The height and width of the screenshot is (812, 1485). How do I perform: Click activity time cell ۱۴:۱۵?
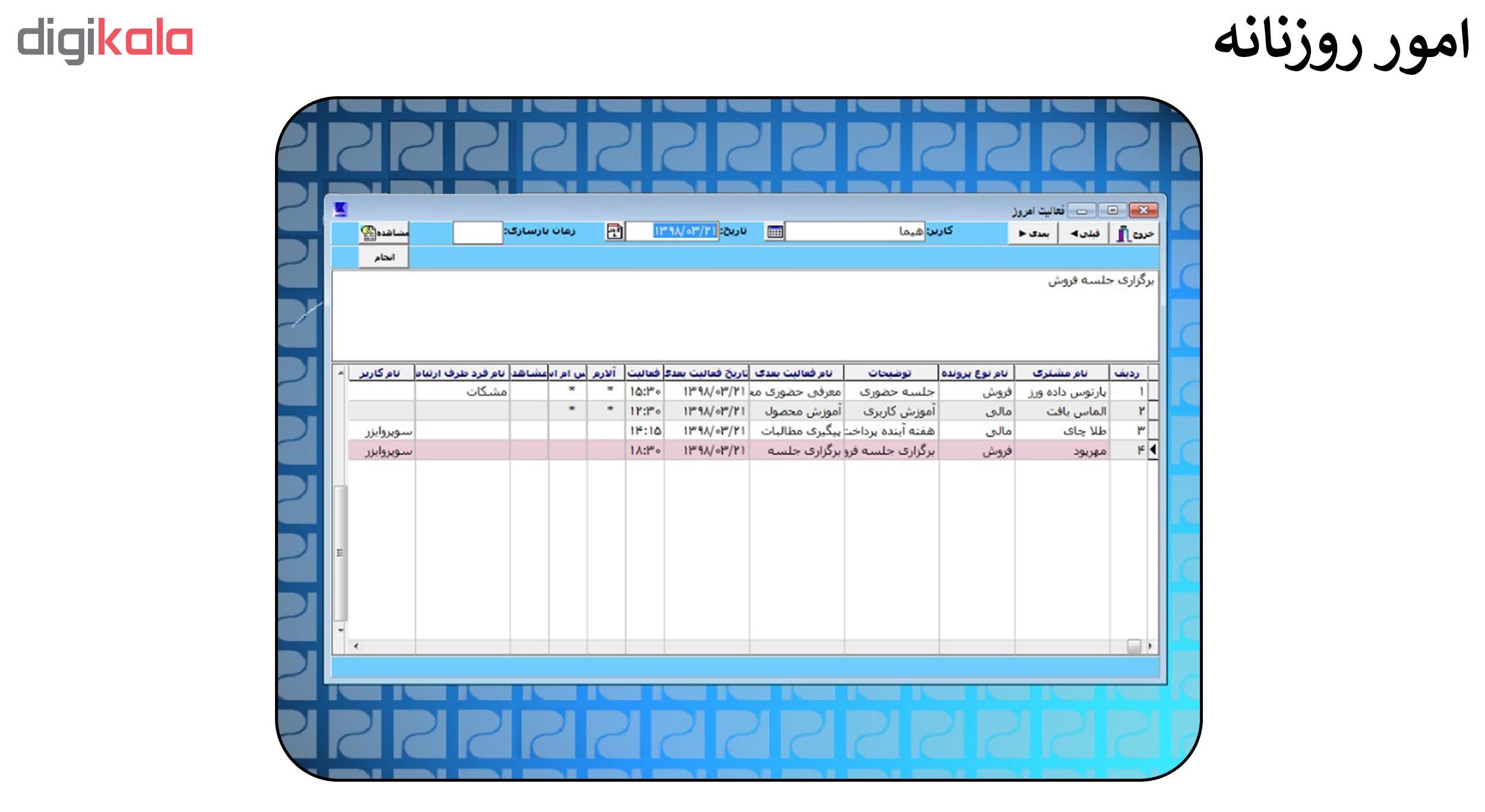[644, 431]
